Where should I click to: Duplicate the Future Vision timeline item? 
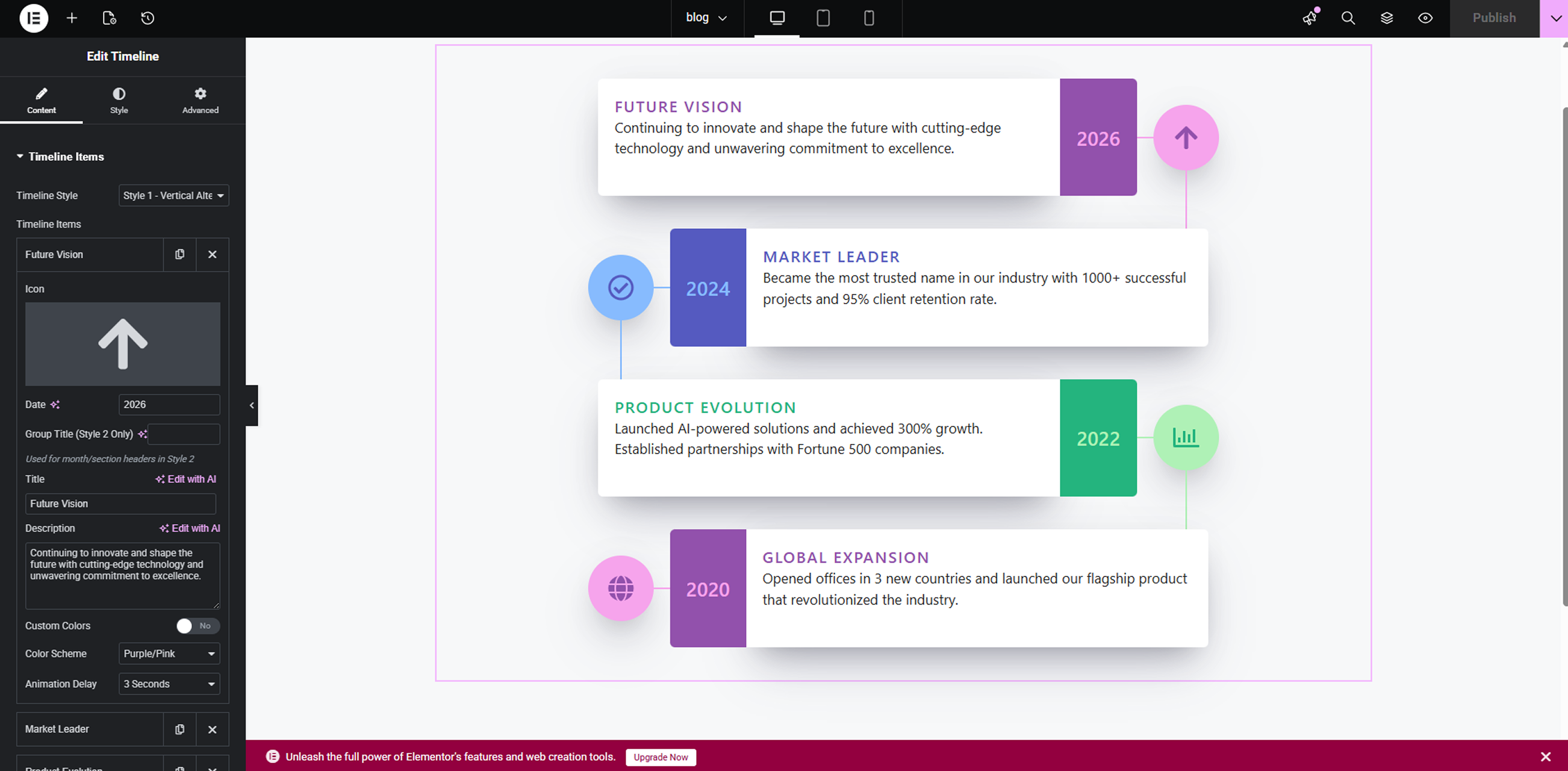179,254
